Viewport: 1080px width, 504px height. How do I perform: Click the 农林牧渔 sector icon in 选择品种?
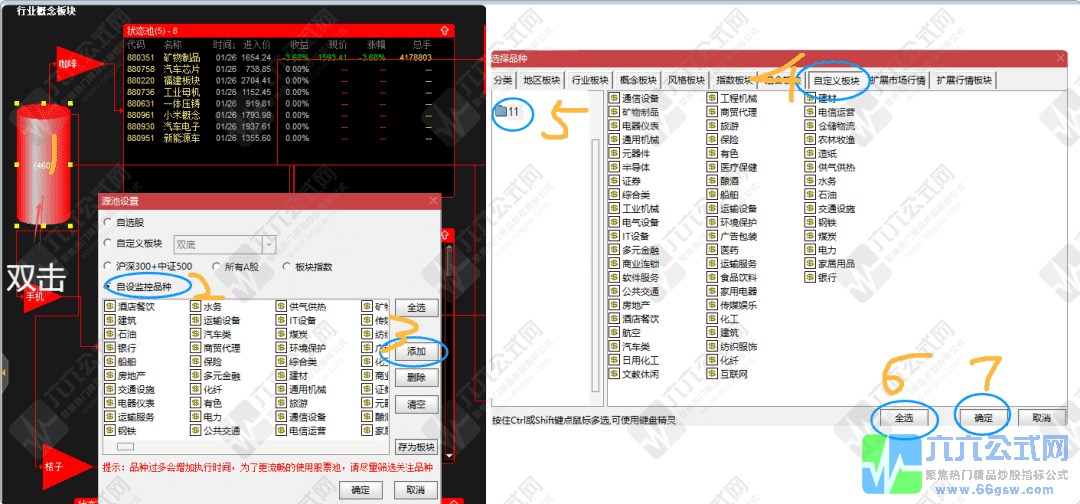point(810,140)
